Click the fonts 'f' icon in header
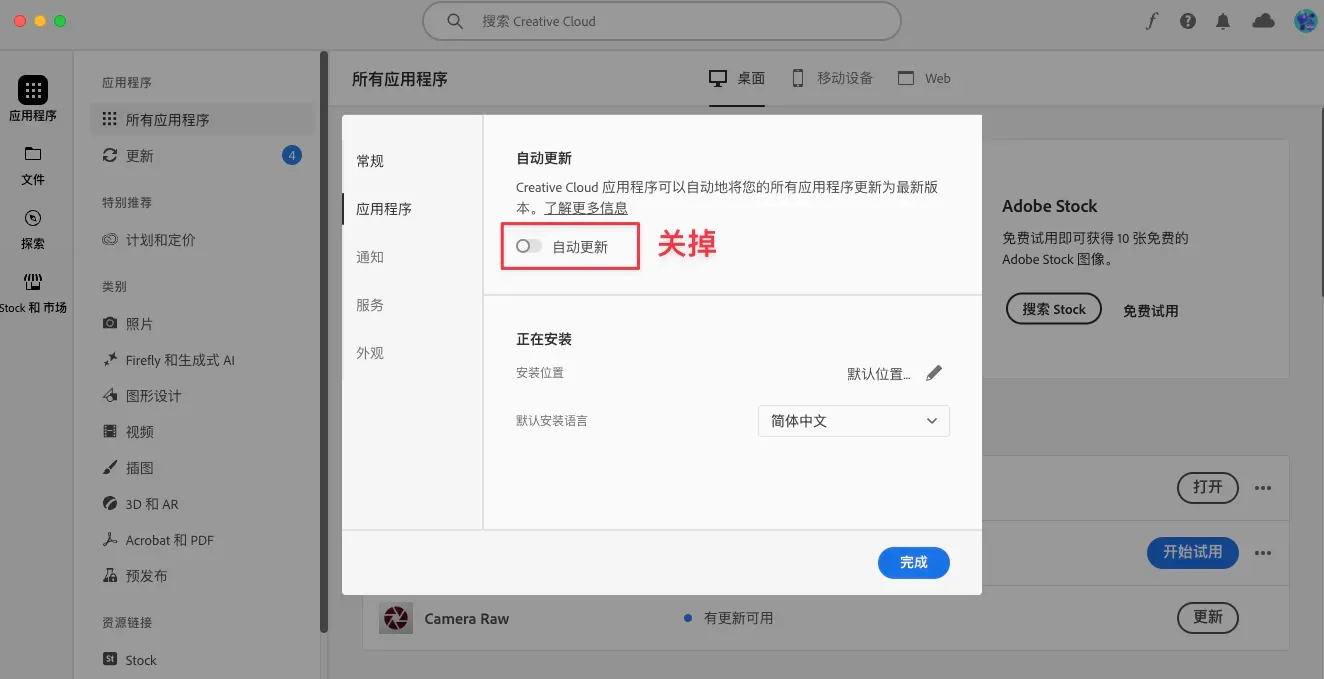This screenshot has width=1324, height=679. coord(1151,21)
